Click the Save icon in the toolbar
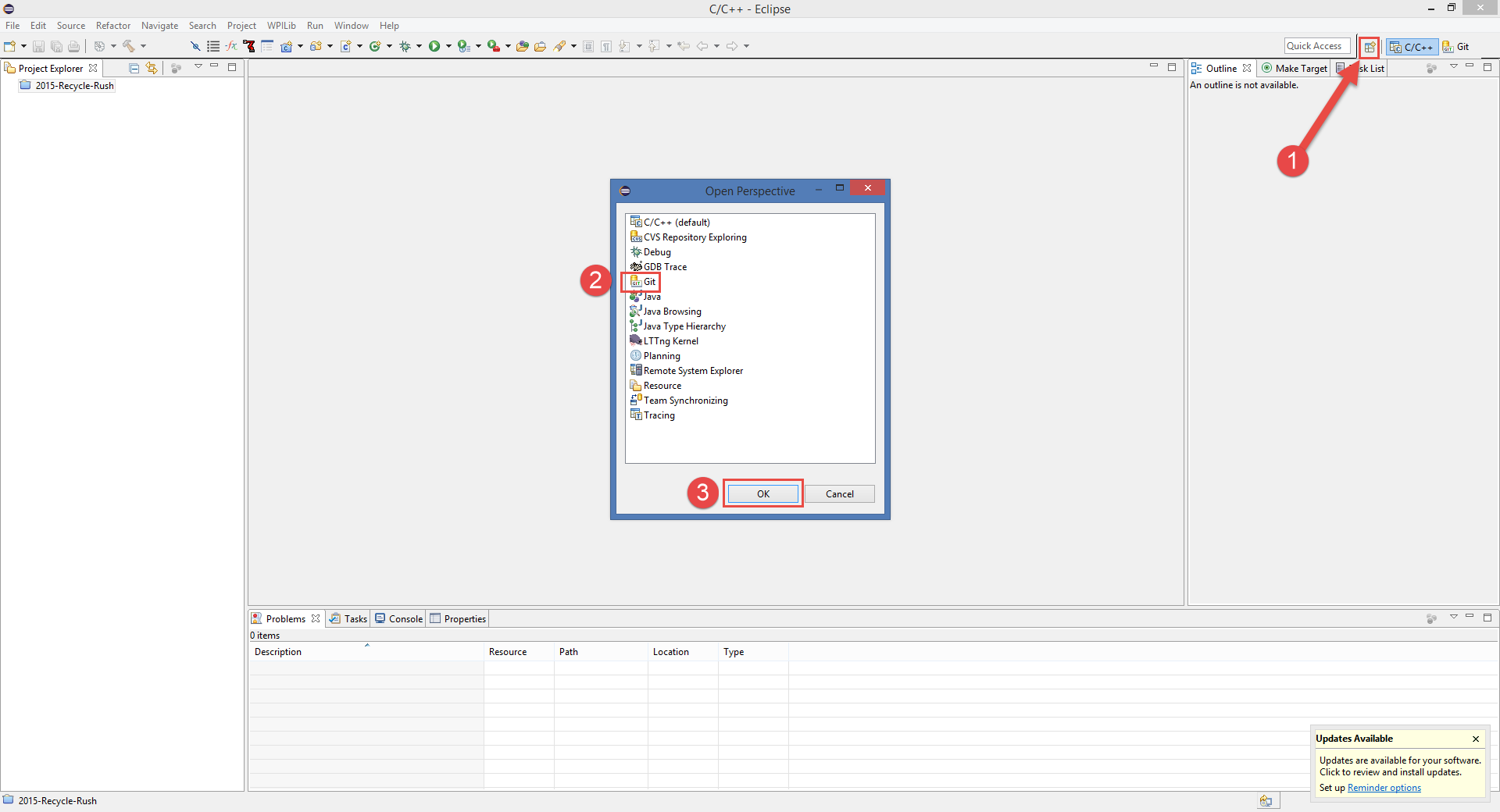The image size is (1500, 812). (x=38, y=46)
